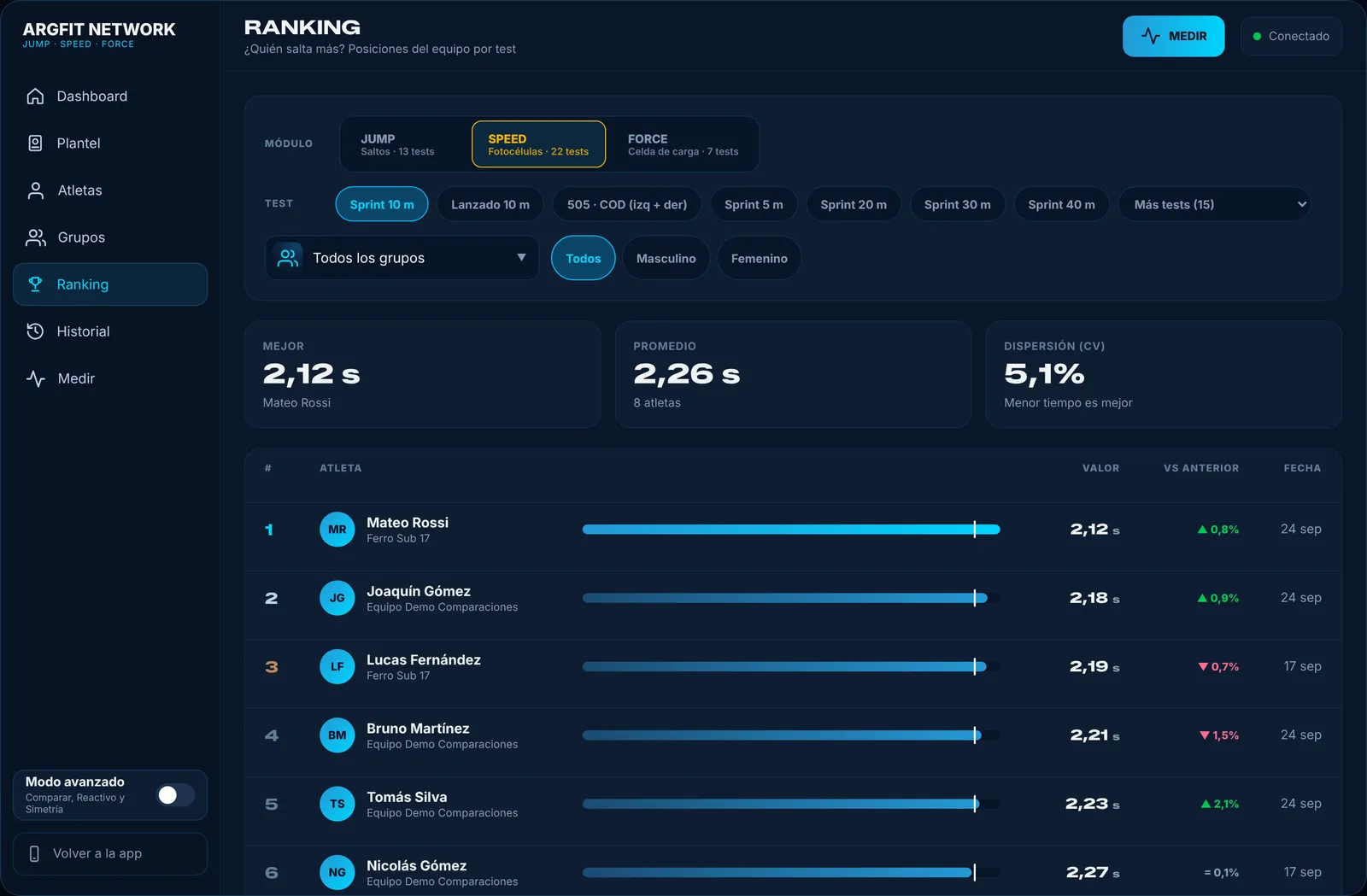Click the Grupos people icon
The image size is (1367, 896).
35,237
